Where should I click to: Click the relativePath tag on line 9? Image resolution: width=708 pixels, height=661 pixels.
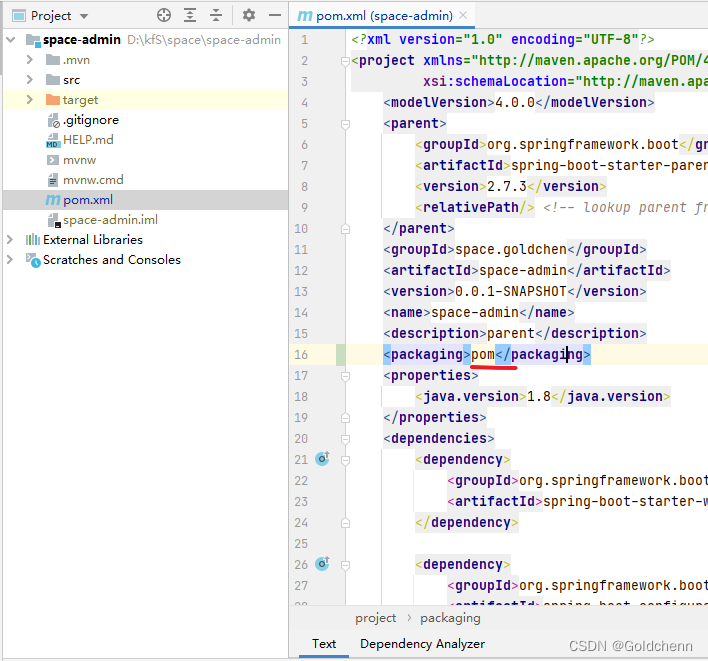click(475, 208)
